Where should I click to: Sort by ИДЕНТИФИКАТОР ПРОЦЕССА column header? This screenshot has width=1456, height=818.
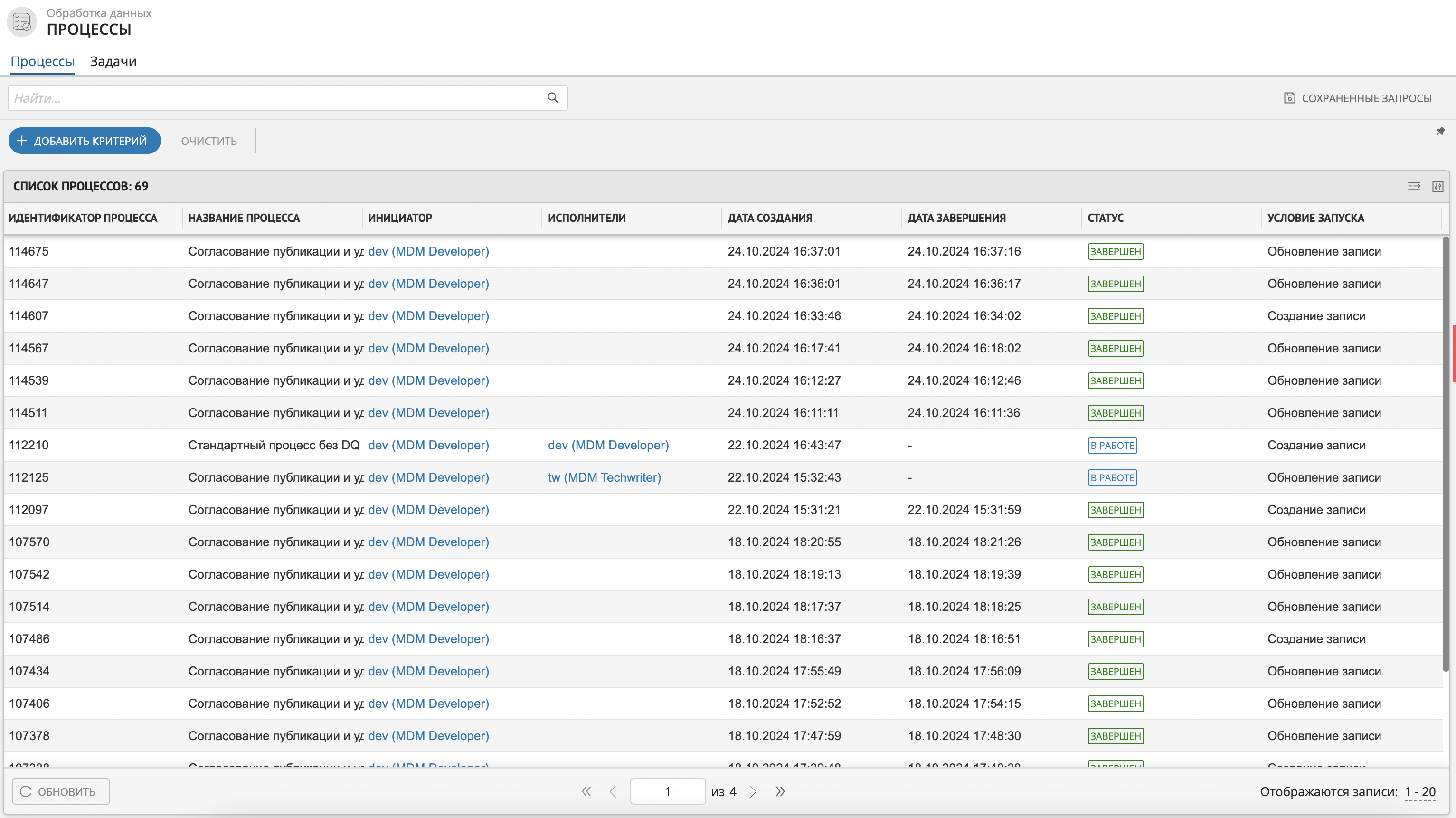83,218
